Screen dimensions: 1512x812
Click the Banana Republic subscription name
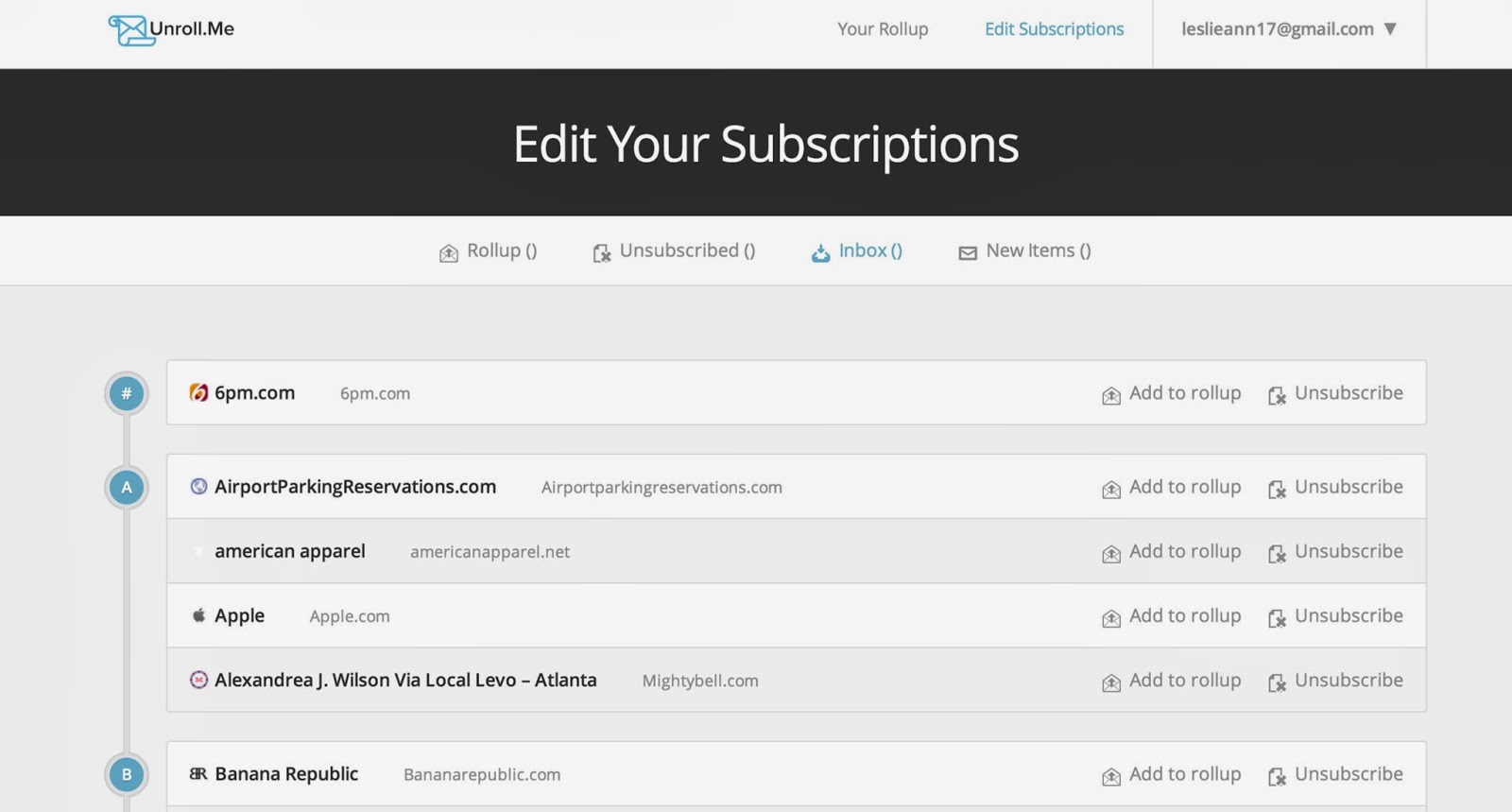coord(286,774)
